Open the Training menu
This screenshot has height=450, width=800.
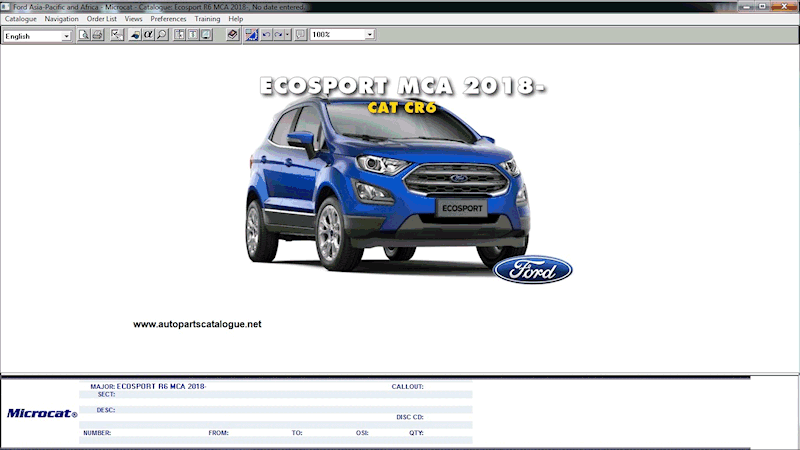click(207, 19)
